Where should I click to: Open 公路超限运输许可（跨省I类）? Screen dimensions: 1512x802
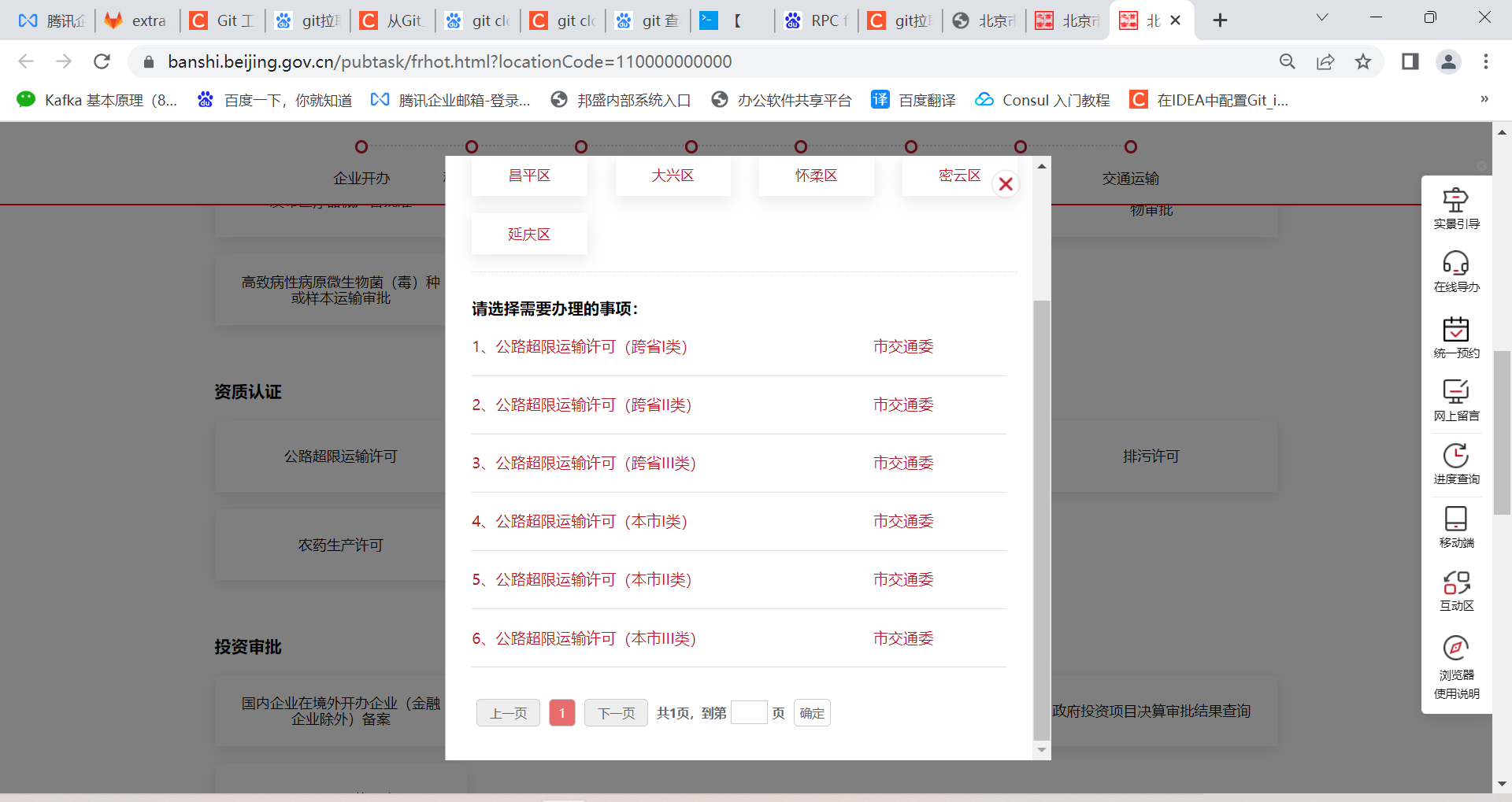tap(580, 347)
